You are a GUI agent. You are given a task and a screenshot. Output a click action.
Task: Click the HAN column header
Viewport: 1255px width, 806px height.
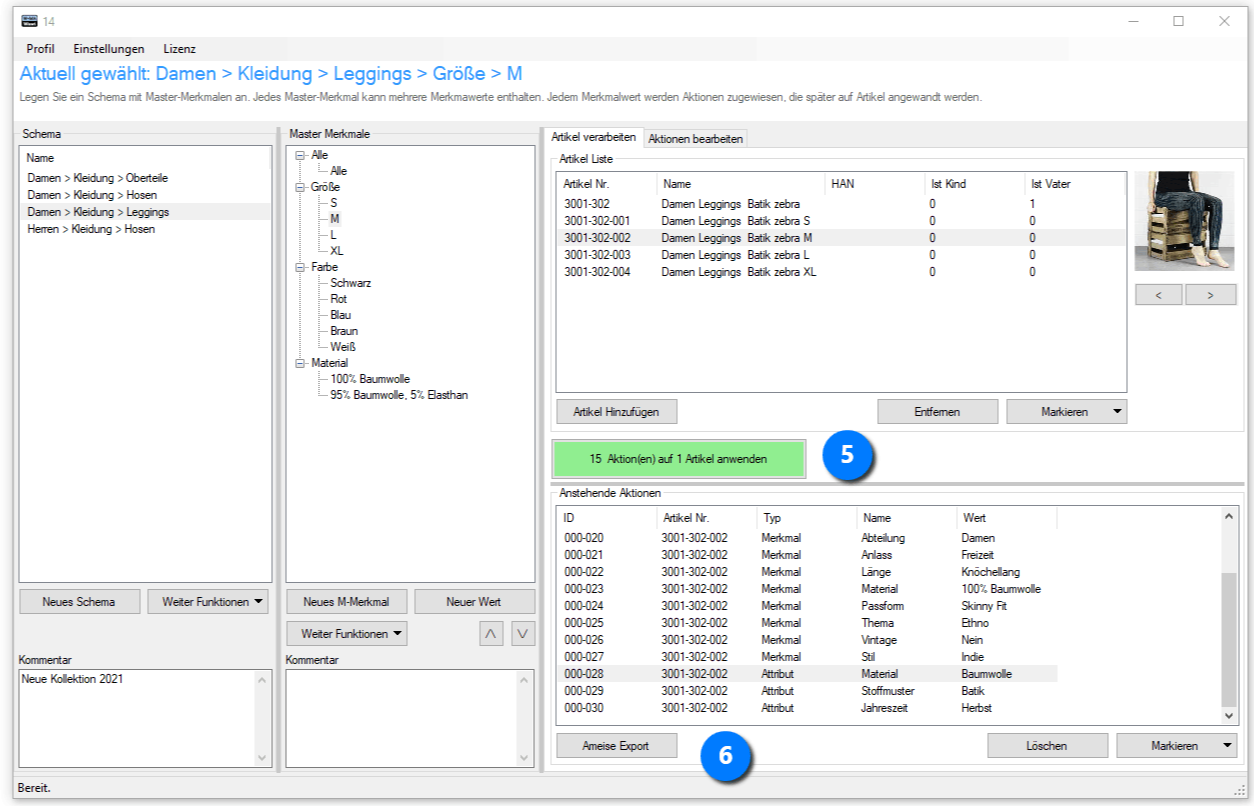point(875,185)
